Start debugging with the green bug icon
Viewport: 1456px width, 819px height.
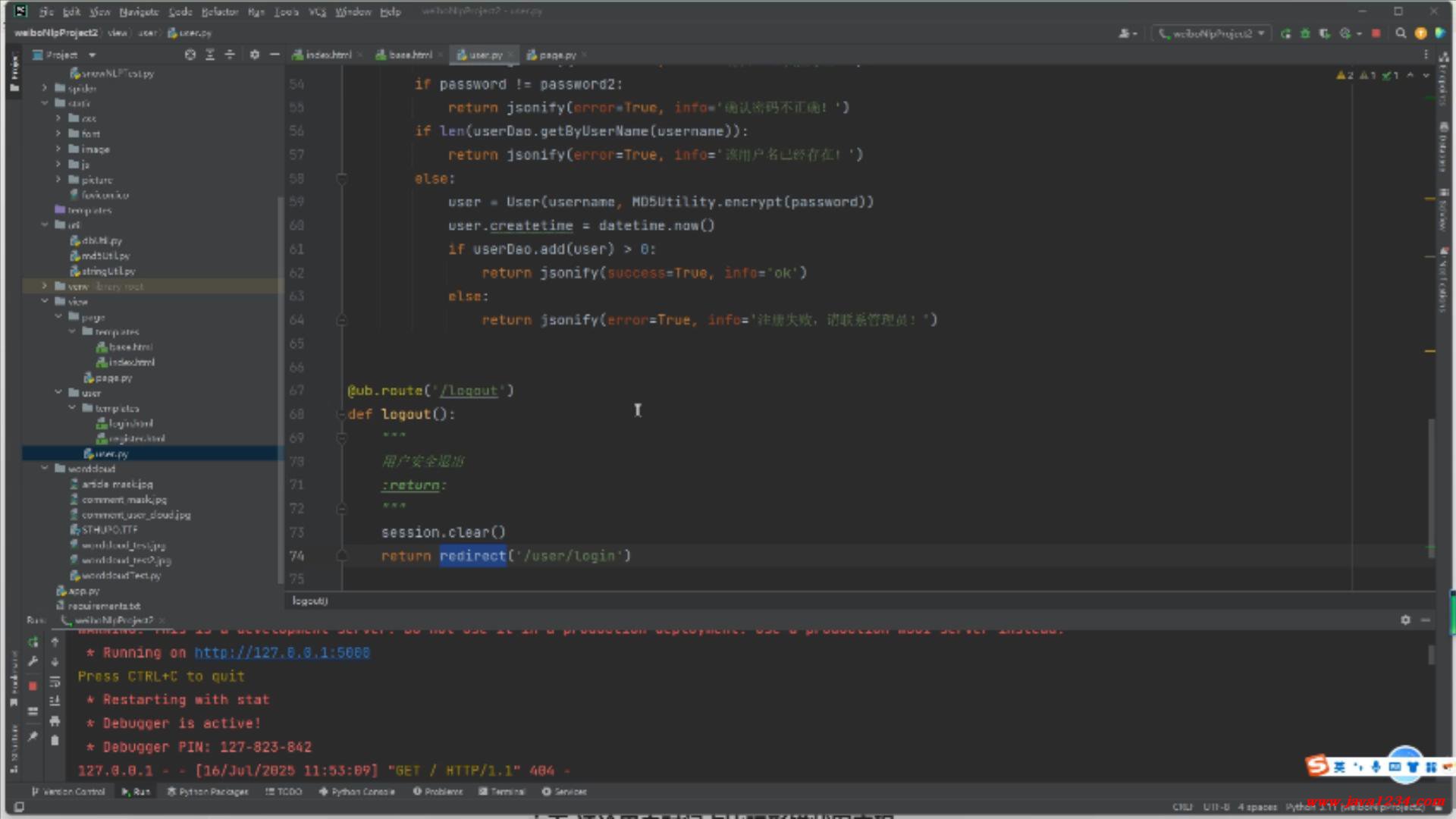[x=1305, y=33]
